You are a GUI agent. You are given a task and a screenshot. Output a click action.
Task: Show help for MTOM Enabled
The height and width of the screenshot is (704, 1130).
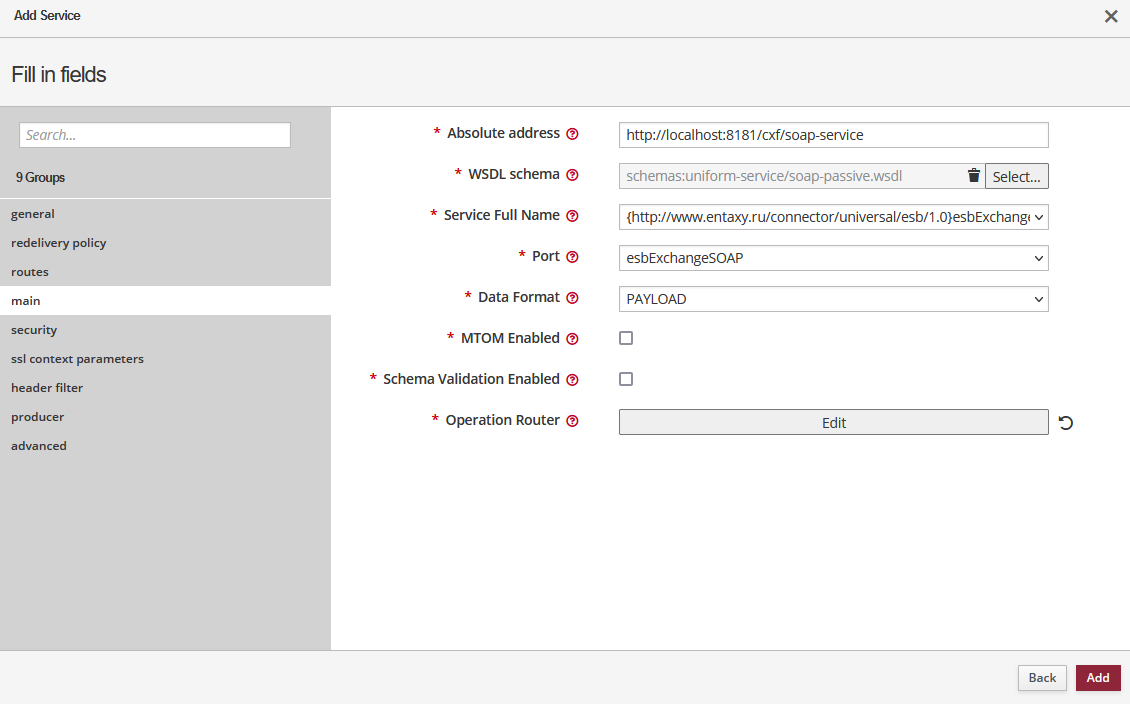(572, 339)
